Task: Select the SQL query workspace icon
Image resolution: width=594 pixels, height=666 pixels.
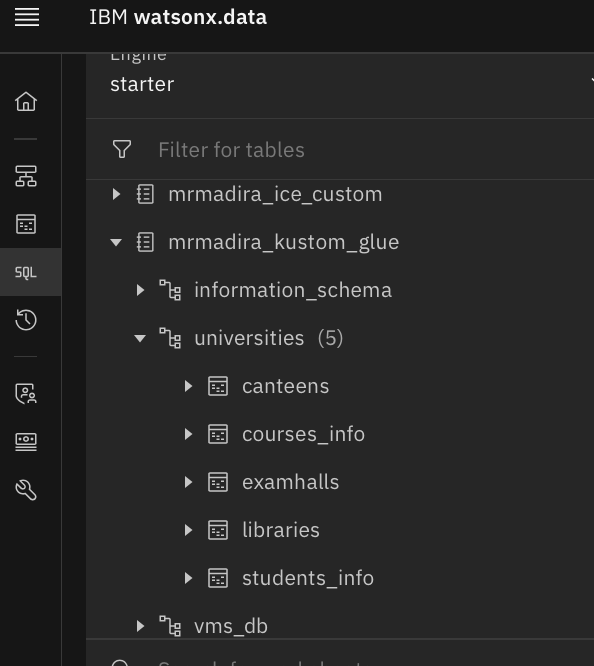Action: click(26, 272)
